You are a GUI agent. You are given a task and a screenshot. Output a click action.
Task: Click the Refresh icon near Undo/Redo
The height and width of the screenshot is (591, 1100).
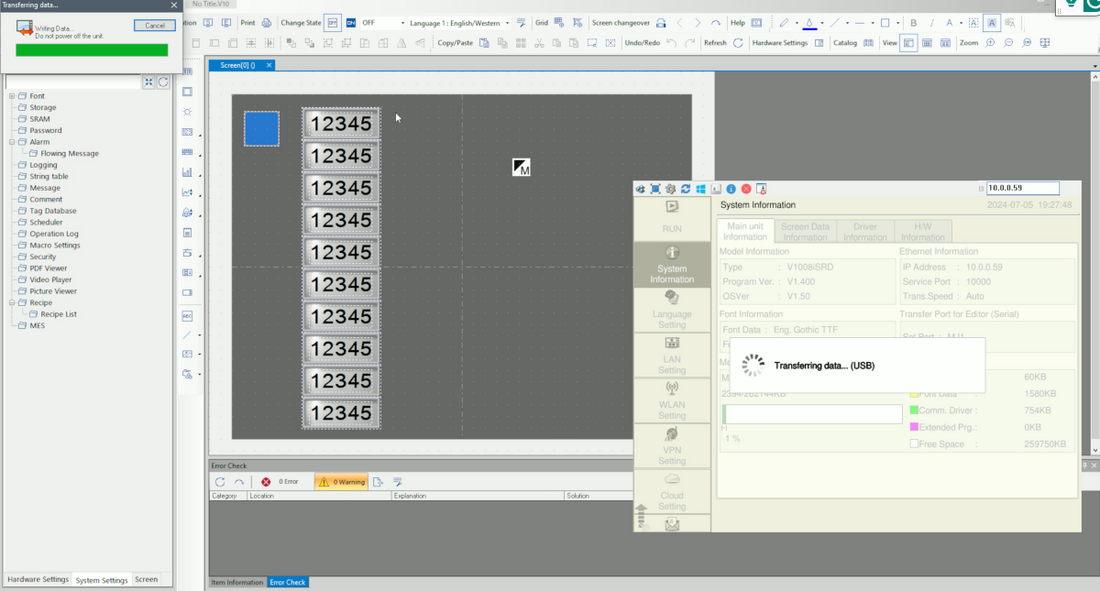[x=737, y=43]
